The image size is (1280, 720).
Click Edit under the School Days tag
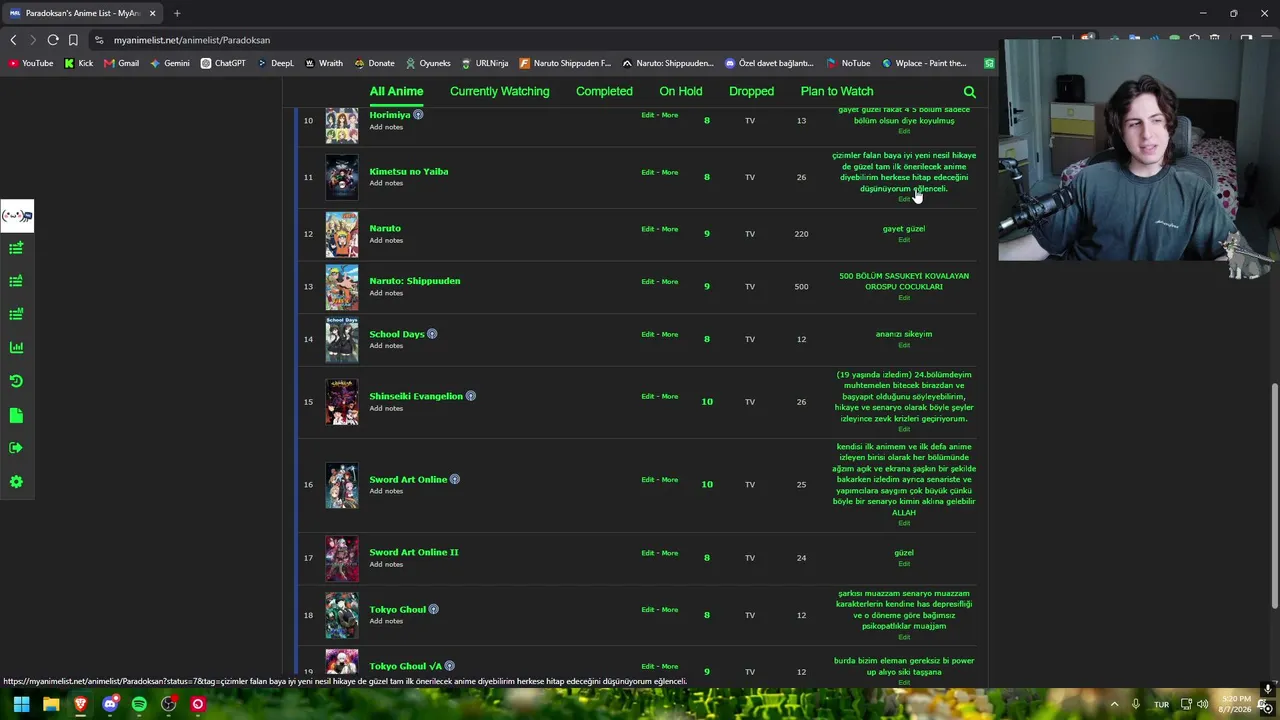pos(904,345)
